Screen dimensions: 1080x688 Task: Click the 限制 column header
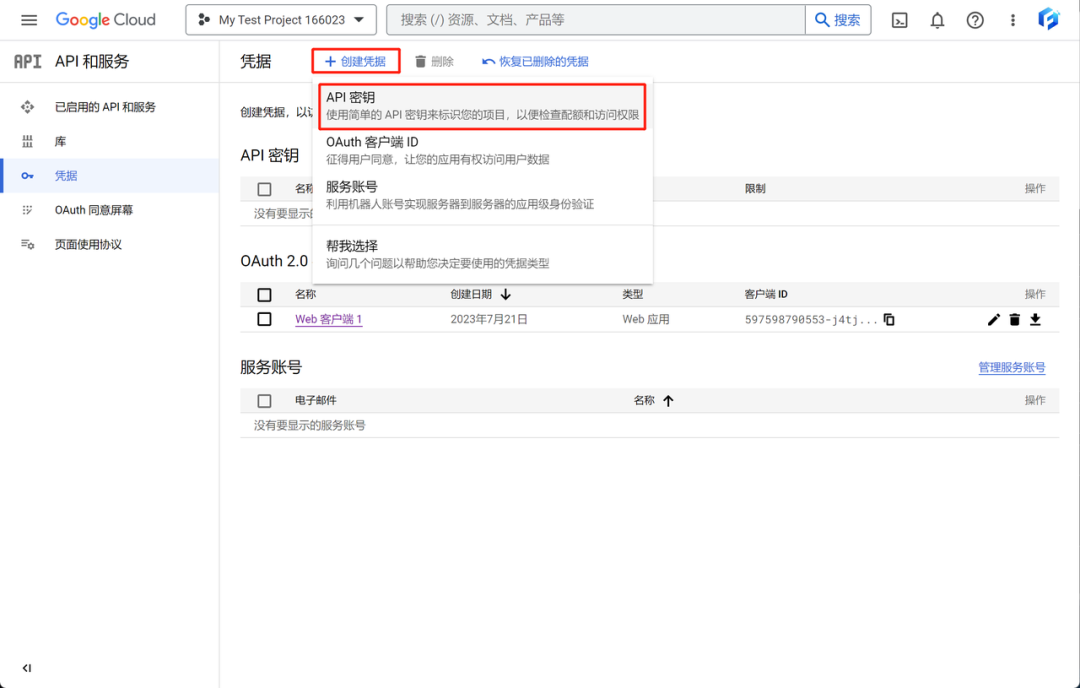tap(755, 189)
